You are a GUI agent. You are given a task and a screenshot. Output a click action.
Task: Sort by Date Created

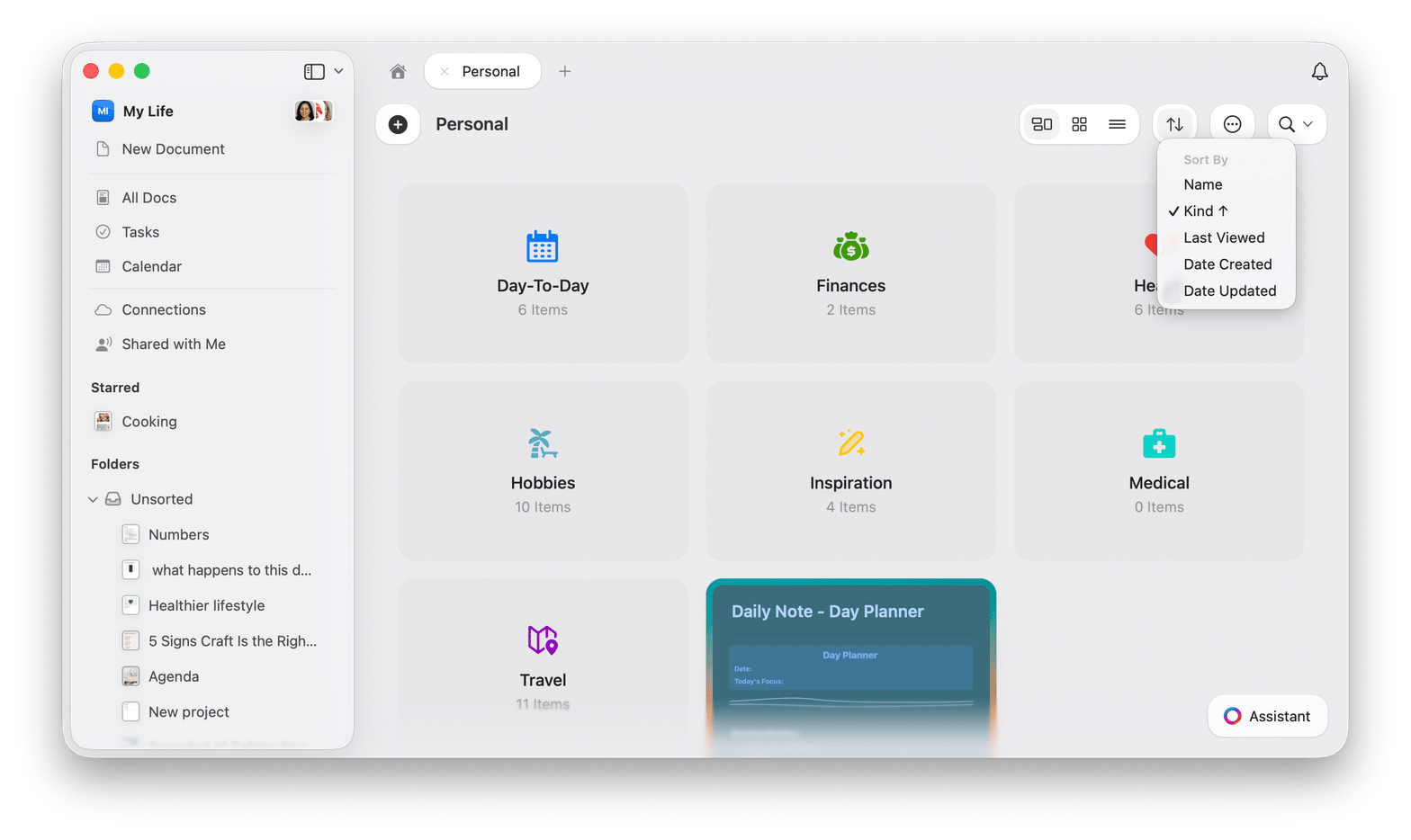point(1227,264)
